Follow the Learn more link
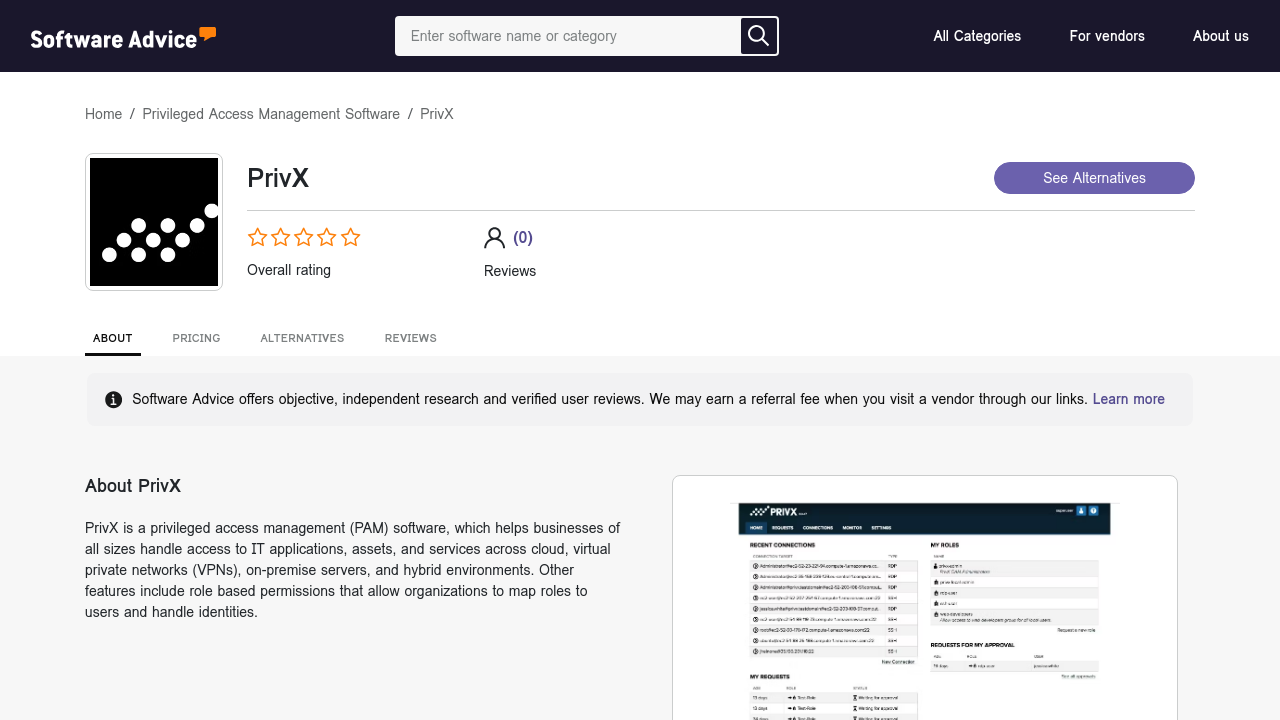 (x=1128, y=399)
